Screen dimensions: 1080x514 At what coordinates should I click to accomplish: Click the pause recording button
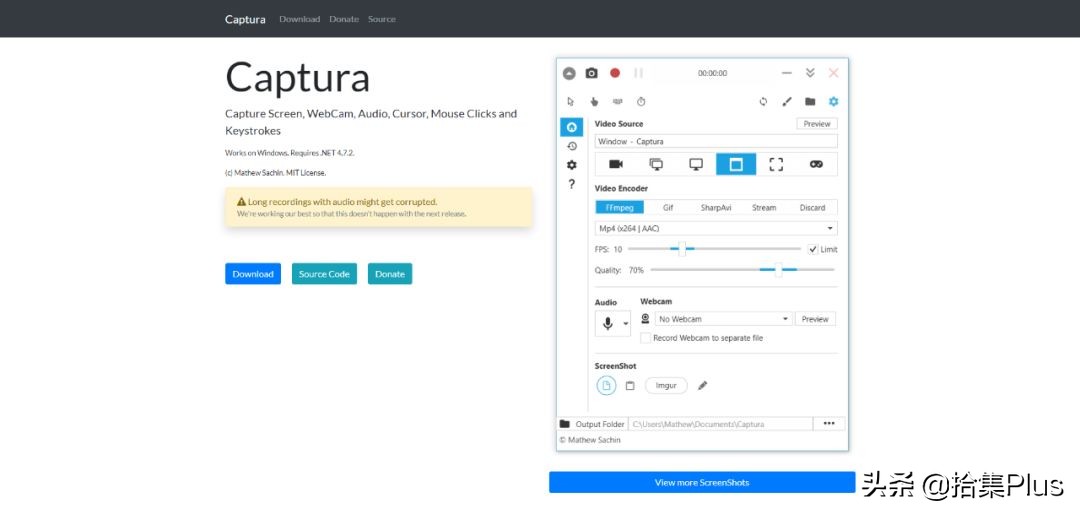[x=638, y=73]
